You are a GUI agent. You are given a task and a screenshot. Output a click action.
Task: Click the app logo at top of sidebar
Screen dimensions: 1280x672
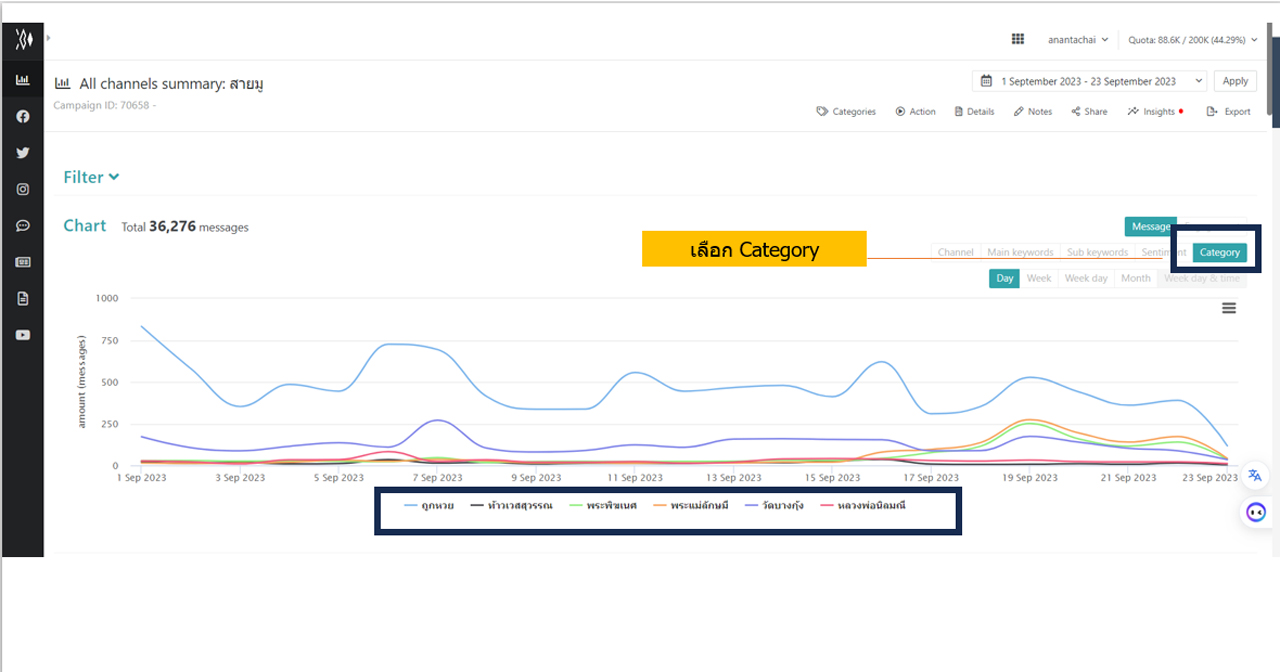pyautogui.click(x=22, y=39)
